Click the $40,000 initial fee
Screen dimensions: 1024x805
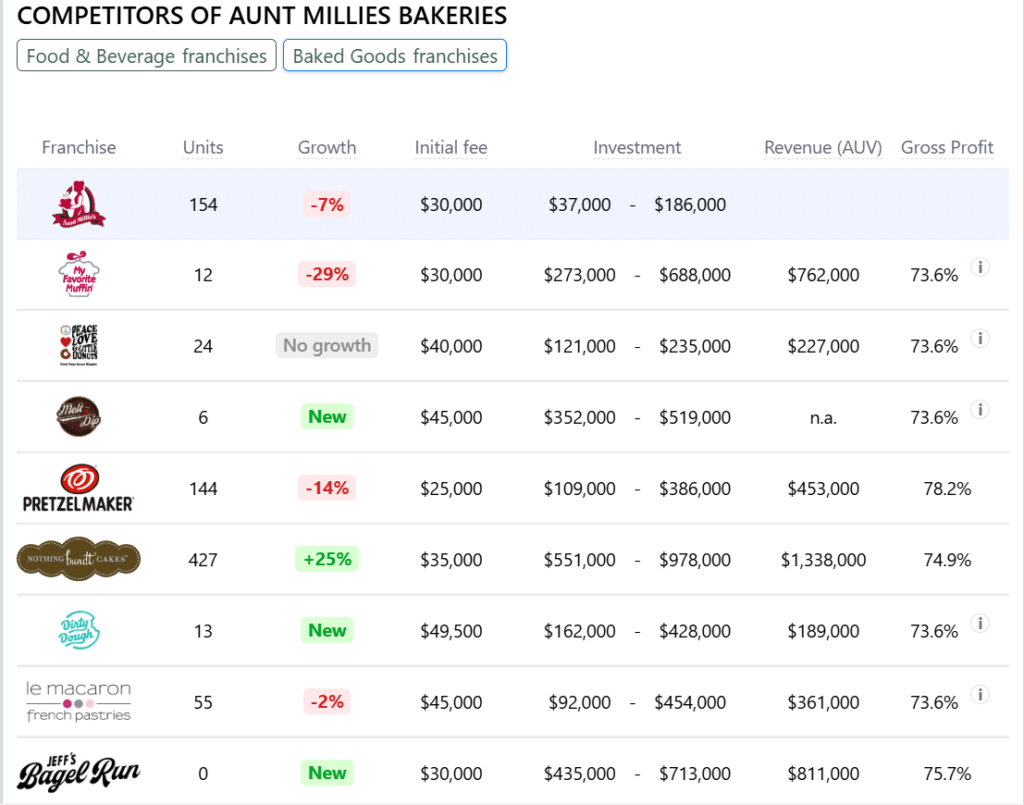tap(451, 347)
